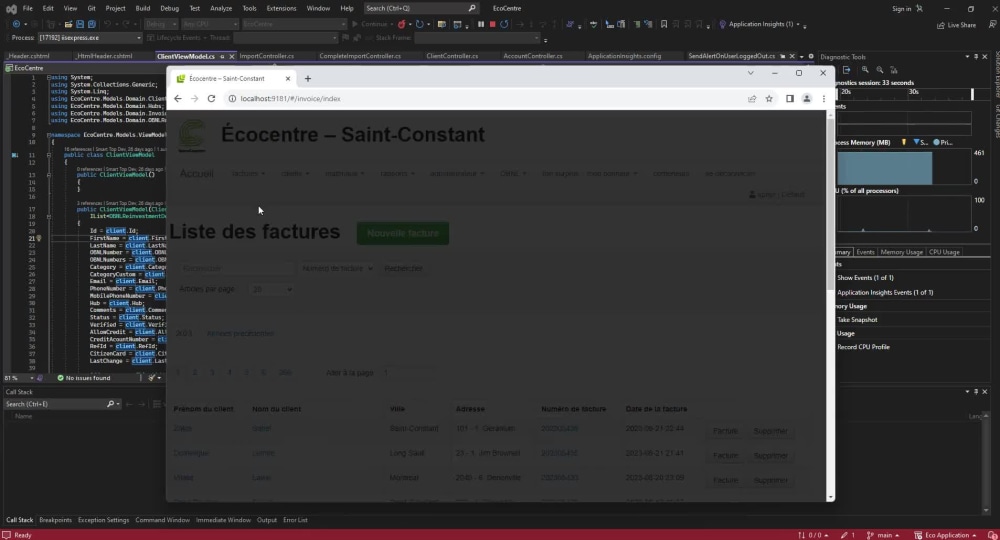This screenshot has width=1000, height=540.
Task: Click Record CPU Profile
Action: point(863,347)
